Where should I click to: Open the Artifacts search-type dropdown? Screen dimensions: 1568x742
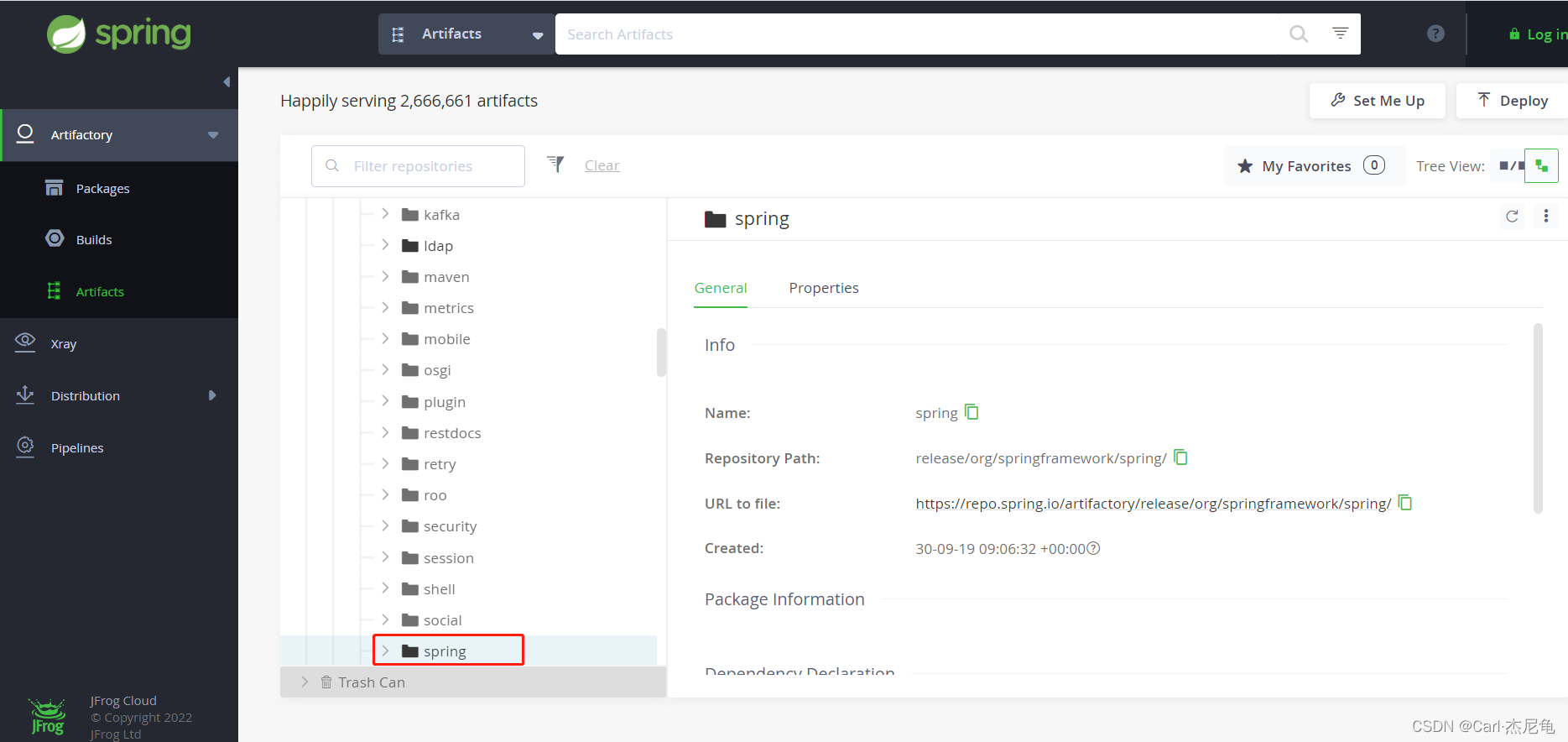466,34
